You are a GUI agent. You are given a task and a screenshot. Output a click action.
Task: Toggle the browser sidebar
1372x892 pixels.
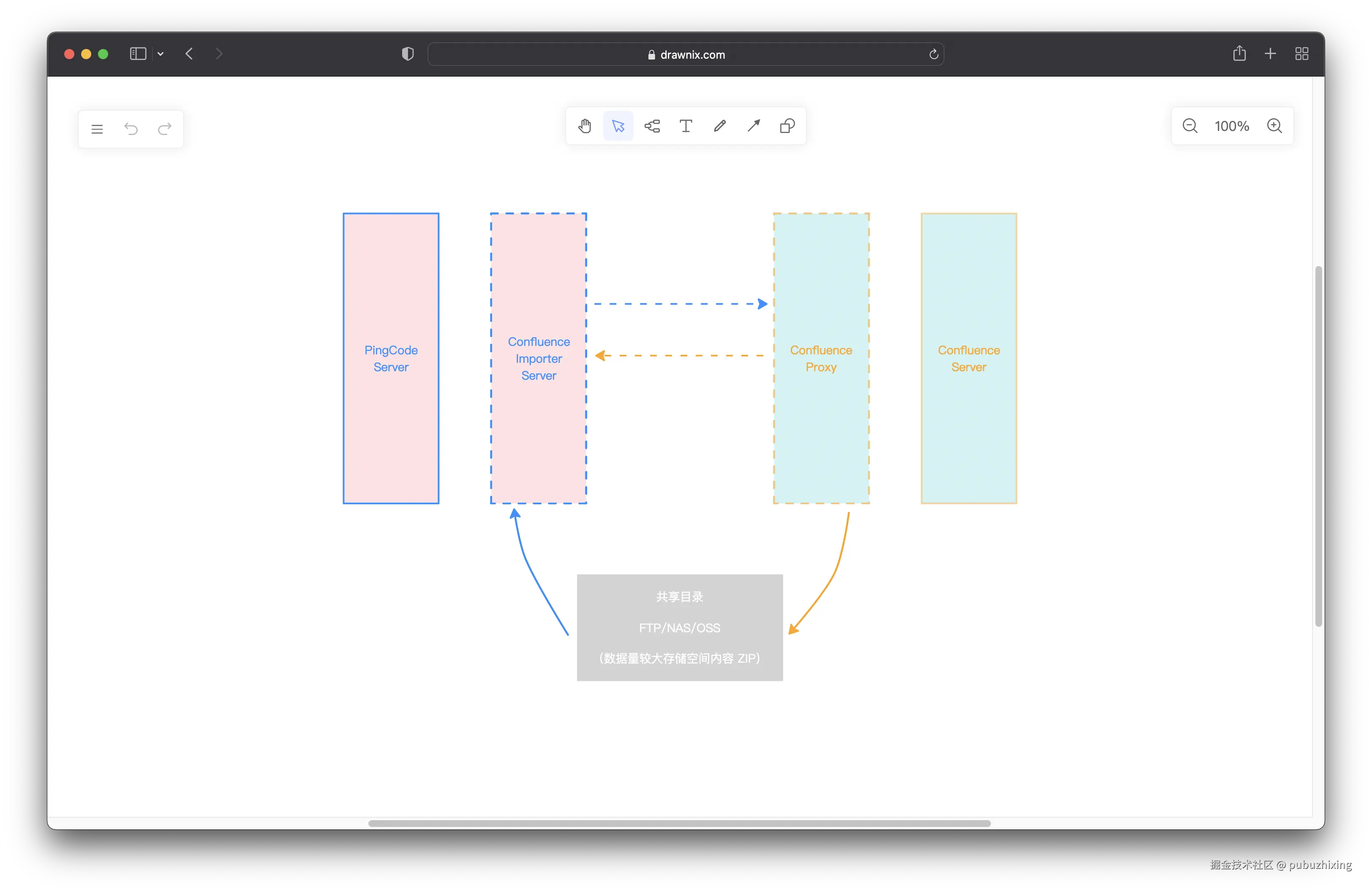point(138,54)
